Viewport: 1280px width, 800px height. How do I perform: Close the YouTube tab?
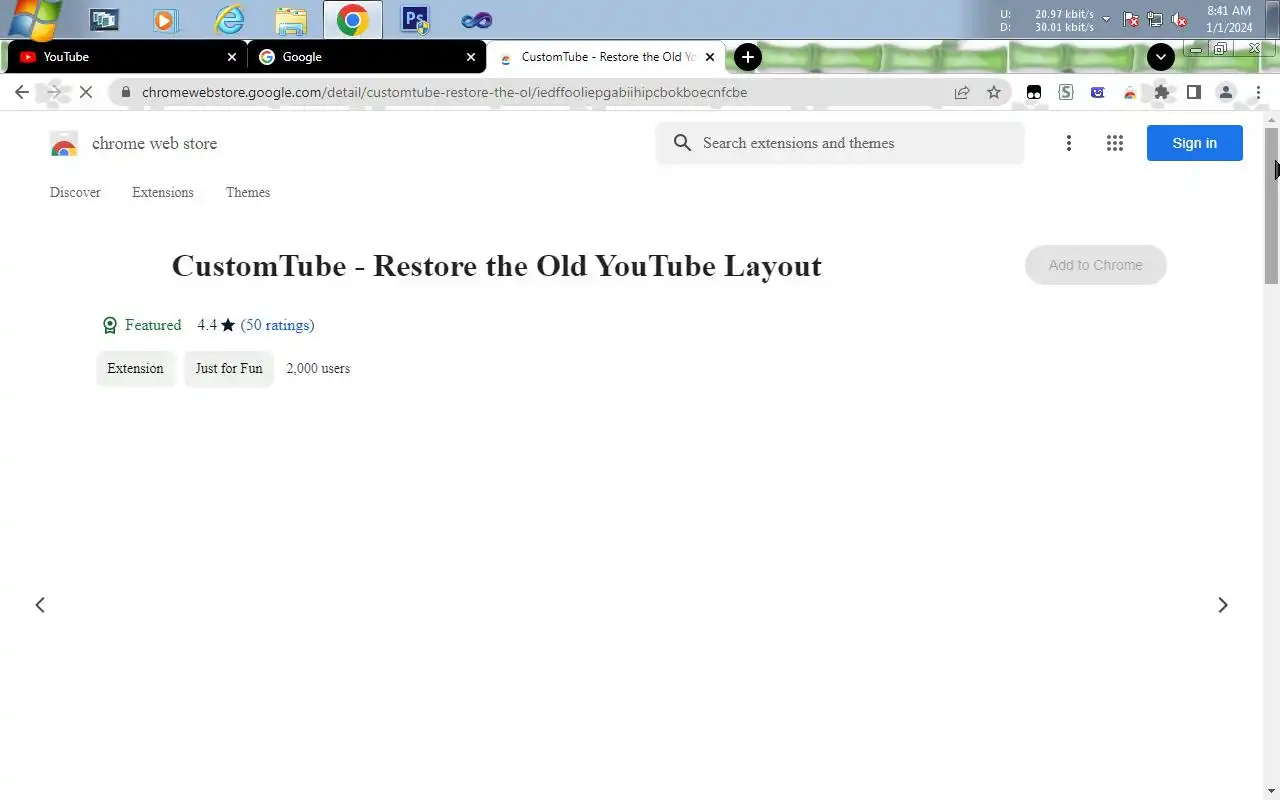click(x=232, y=57)
